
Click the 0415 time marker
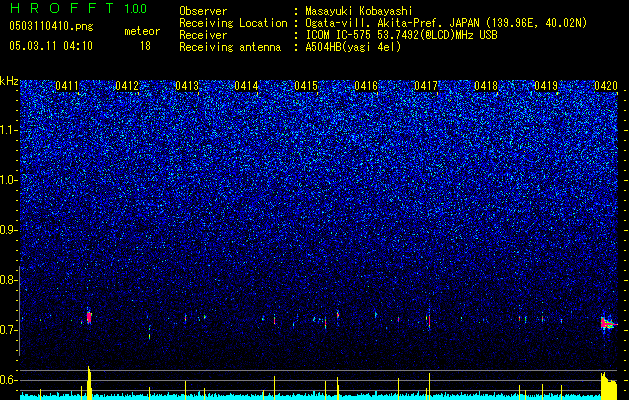[x=306, y=86]
